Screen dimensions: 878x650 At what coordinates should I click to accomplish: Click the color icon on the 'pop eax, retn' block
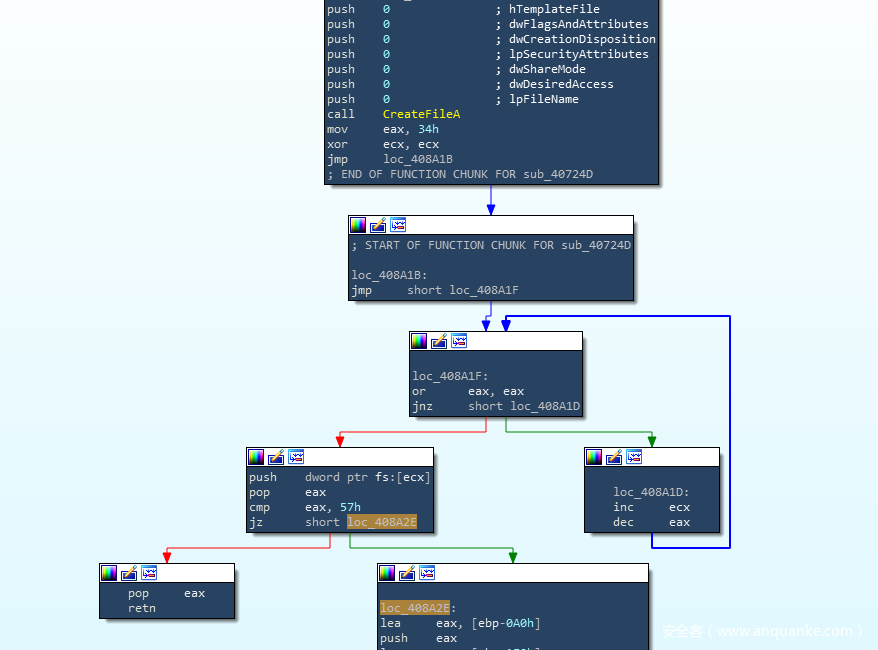[109, 573]
